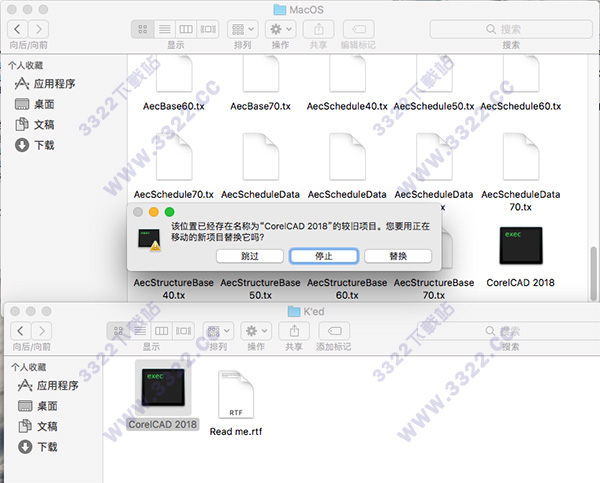Viewport: 600px width, 483px height.
Task: Switch K'ed window to column view
Action: point(161,331)
